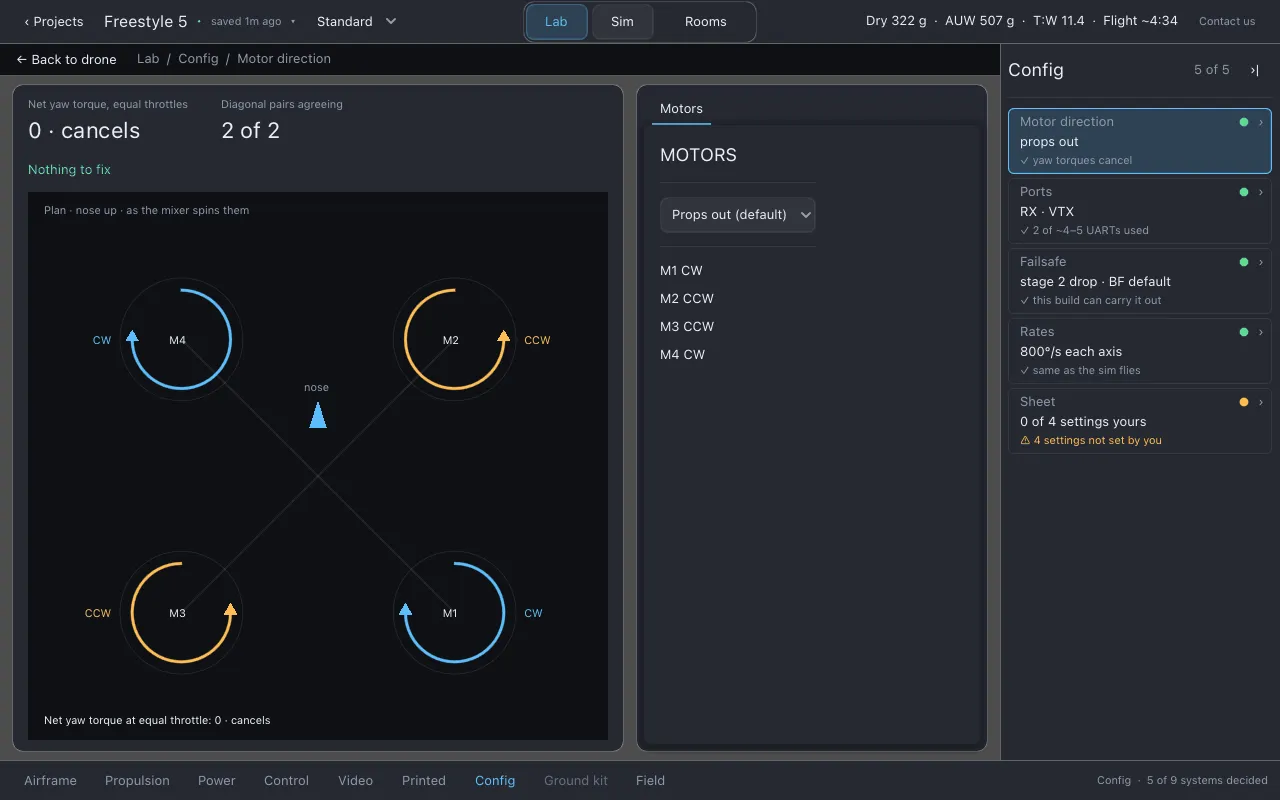
Task: Click the Config breadcrumb
Action: pyautogui.click(x=198, y=59)
